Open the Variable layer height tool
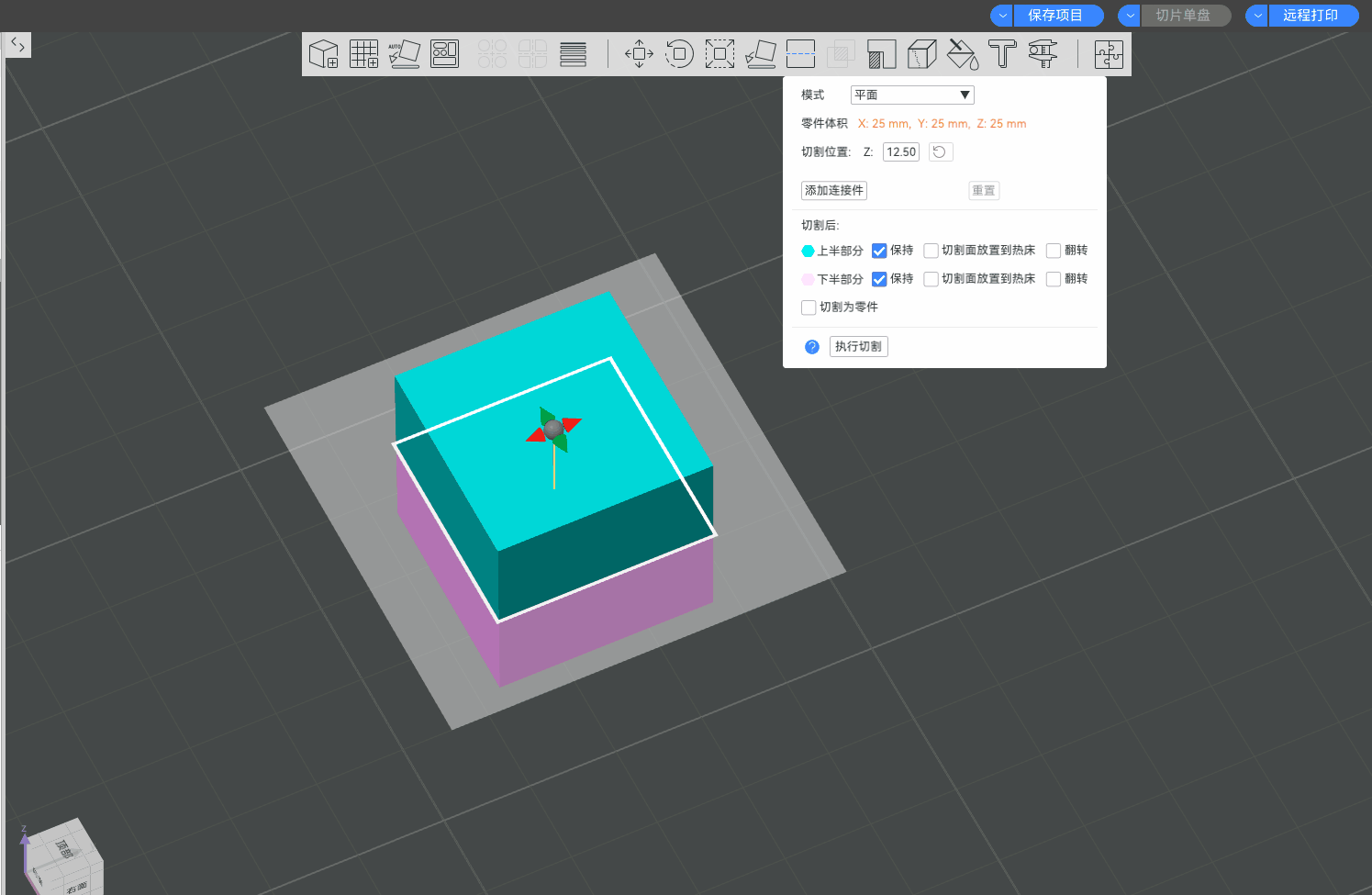 (573, 54)
